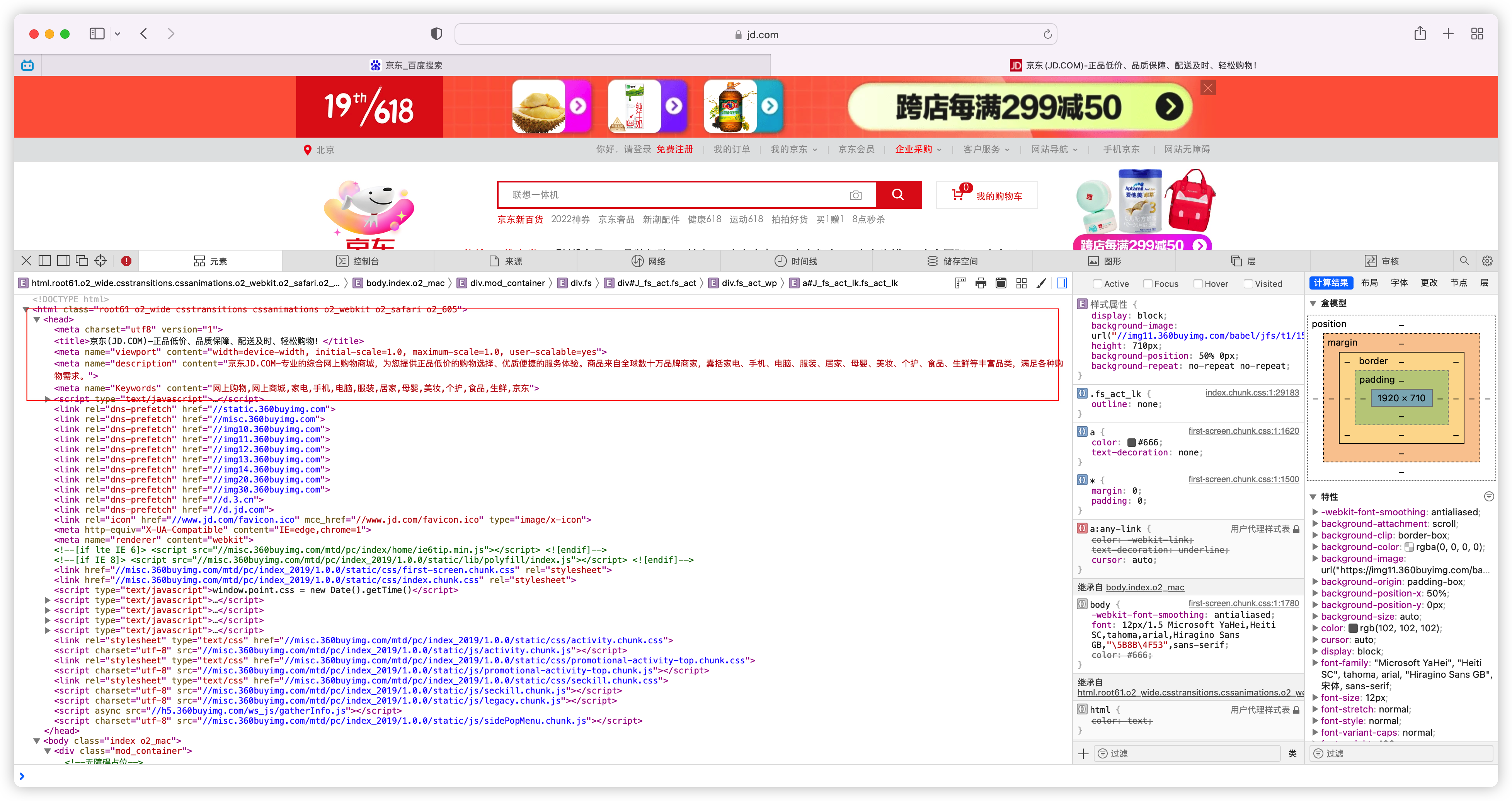The width and height of the screenshot is (1512, 801).
Task: Switch to the 审核 audit tab
Action: pyautogui.click(x=1382, y=261)
